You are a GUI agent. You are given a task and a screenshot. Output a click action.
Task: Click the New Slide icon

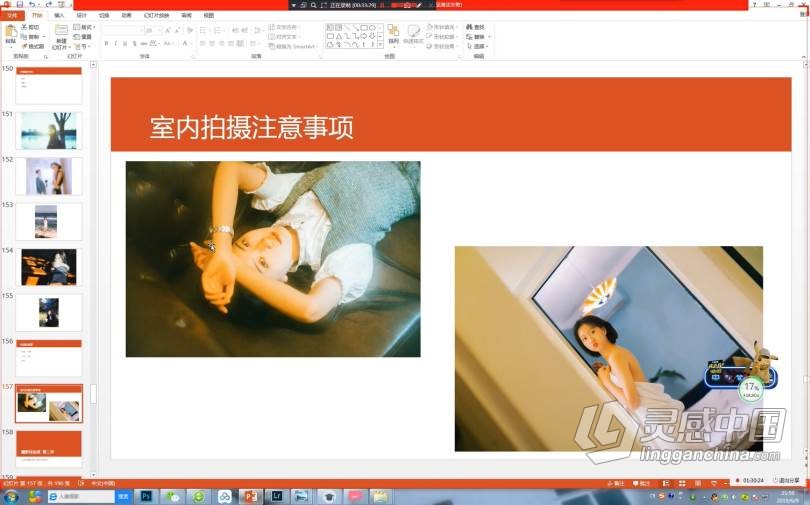[61, 30]
